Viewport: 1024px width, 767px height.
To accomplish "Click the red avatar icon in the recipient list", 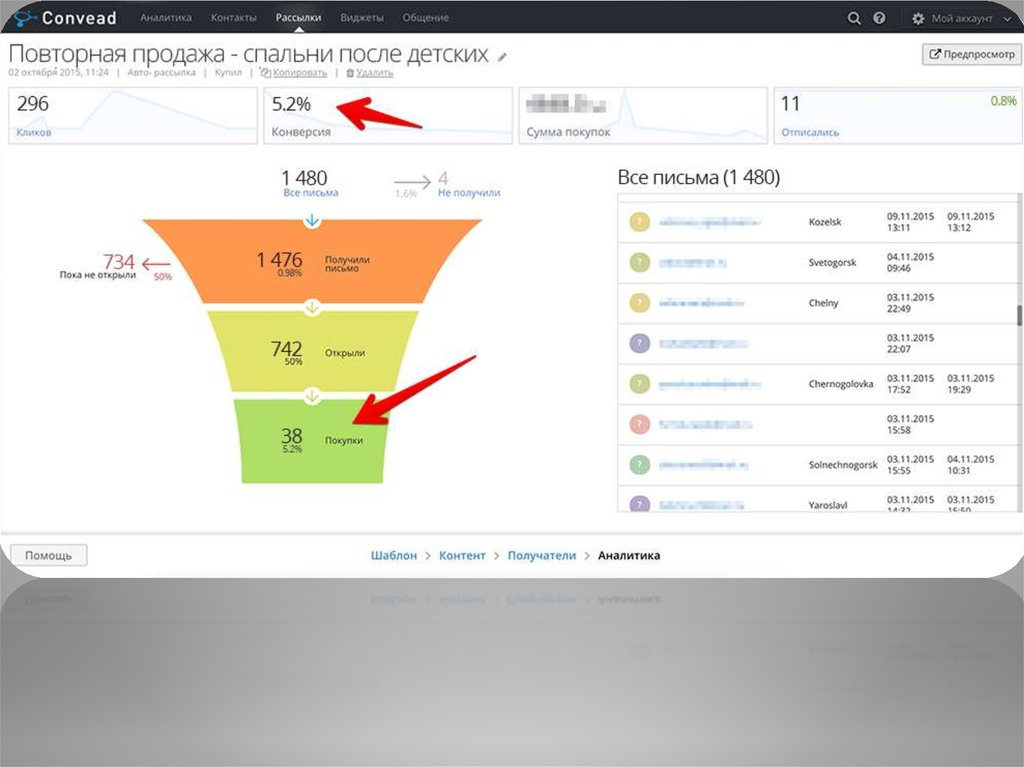I will click(640, 424).
